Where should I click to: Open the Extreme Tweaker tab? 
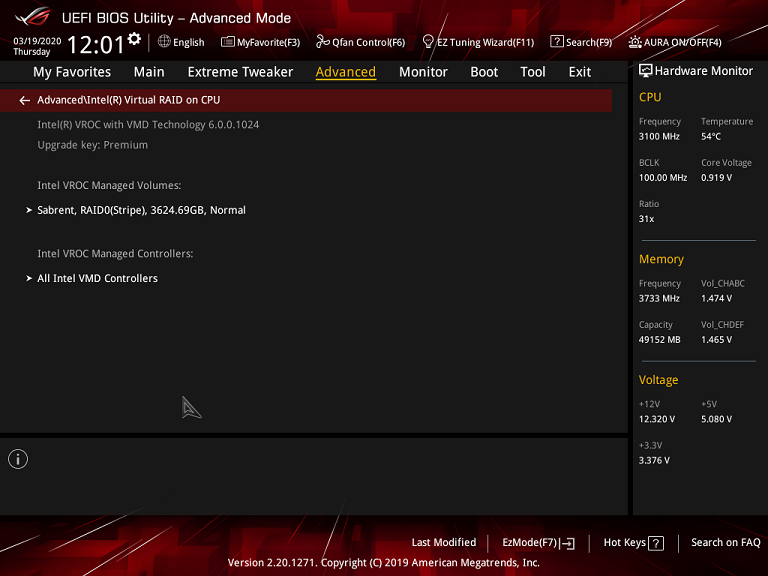[240, 72]
